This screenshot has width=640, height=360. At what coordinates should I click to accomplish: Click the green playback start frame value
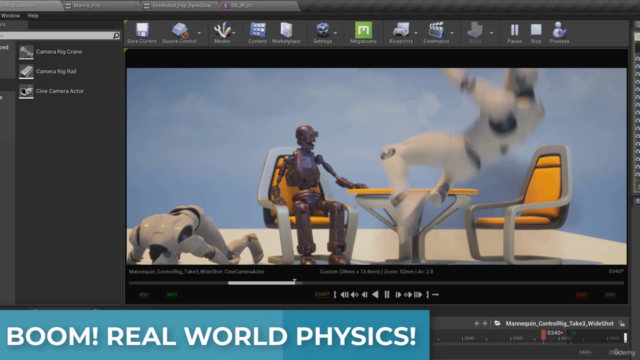click(171, 294)
